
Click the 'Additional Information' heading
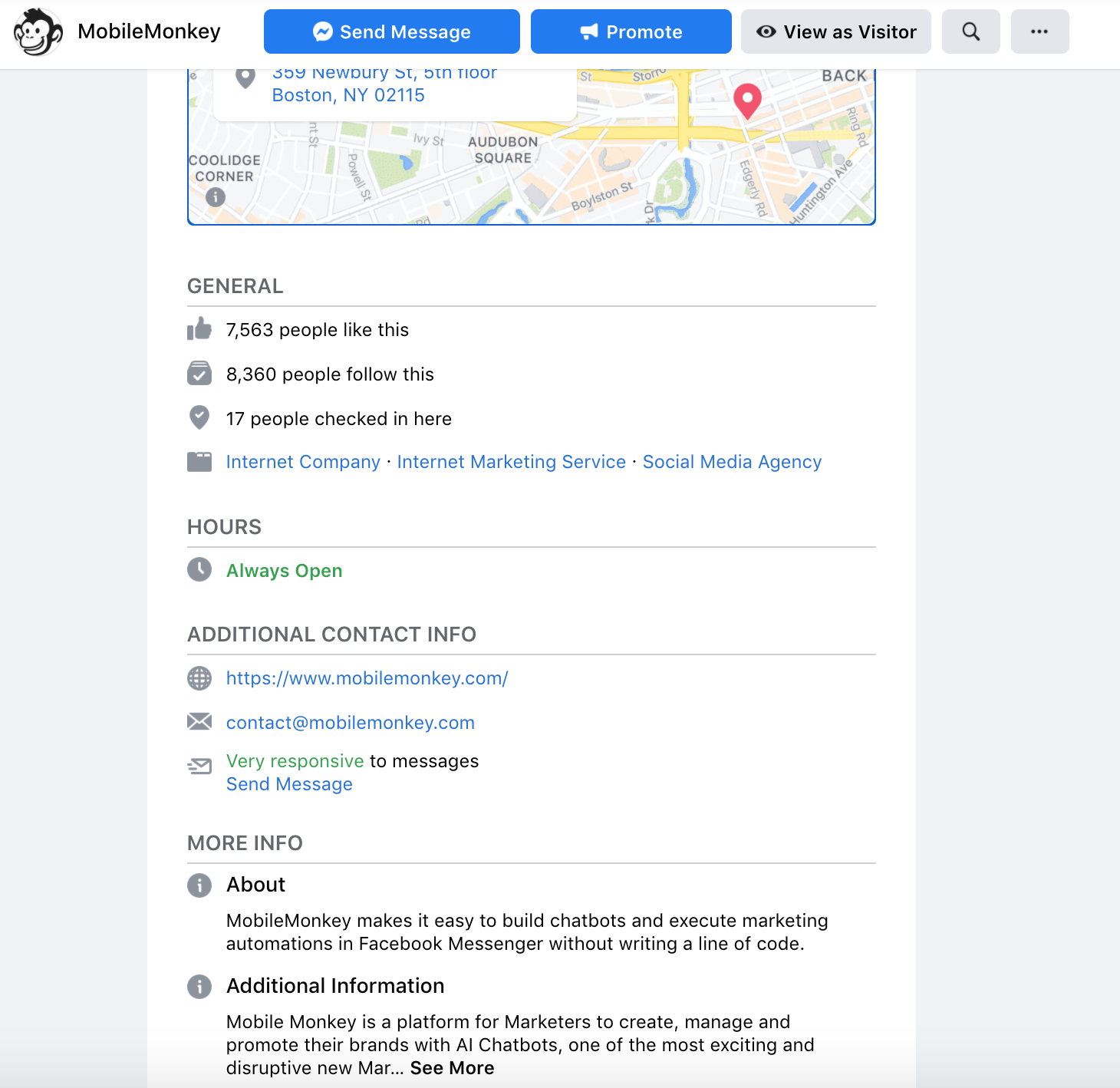pyautogui.click(x=335, y=986)
